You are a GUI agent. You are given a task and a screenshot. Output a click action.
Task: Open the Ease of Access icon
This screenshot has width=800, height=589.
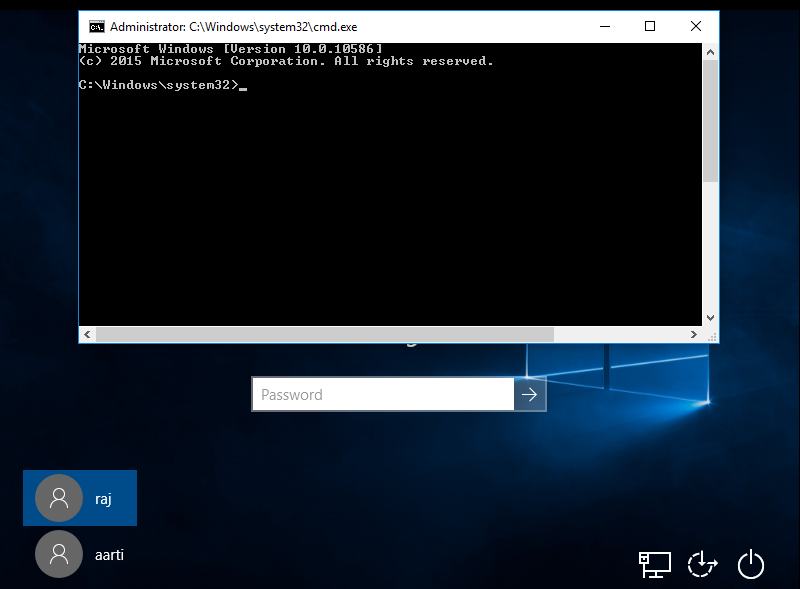pos(703,564)
